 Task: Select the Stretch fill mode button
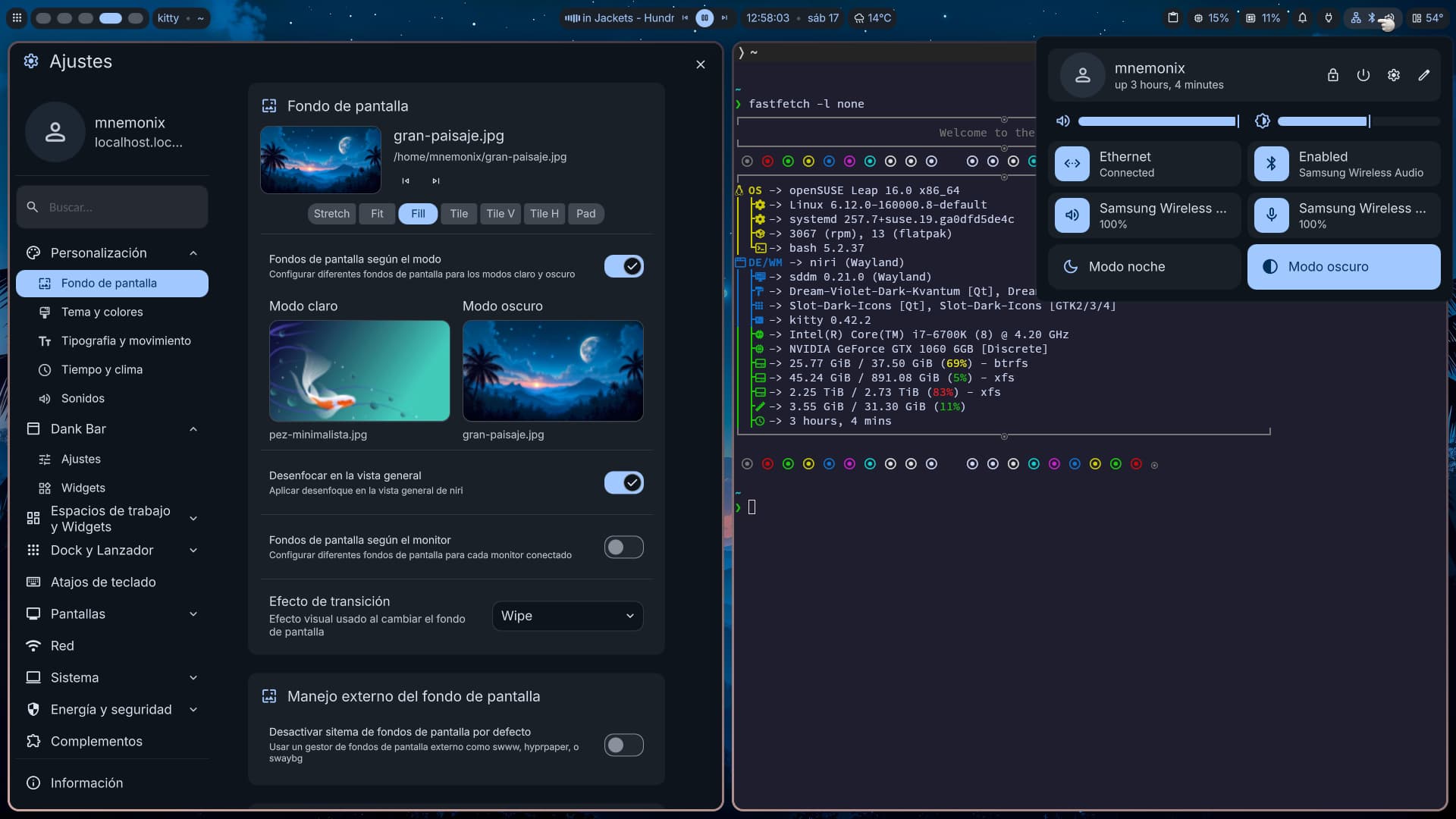tap(331, 214)
